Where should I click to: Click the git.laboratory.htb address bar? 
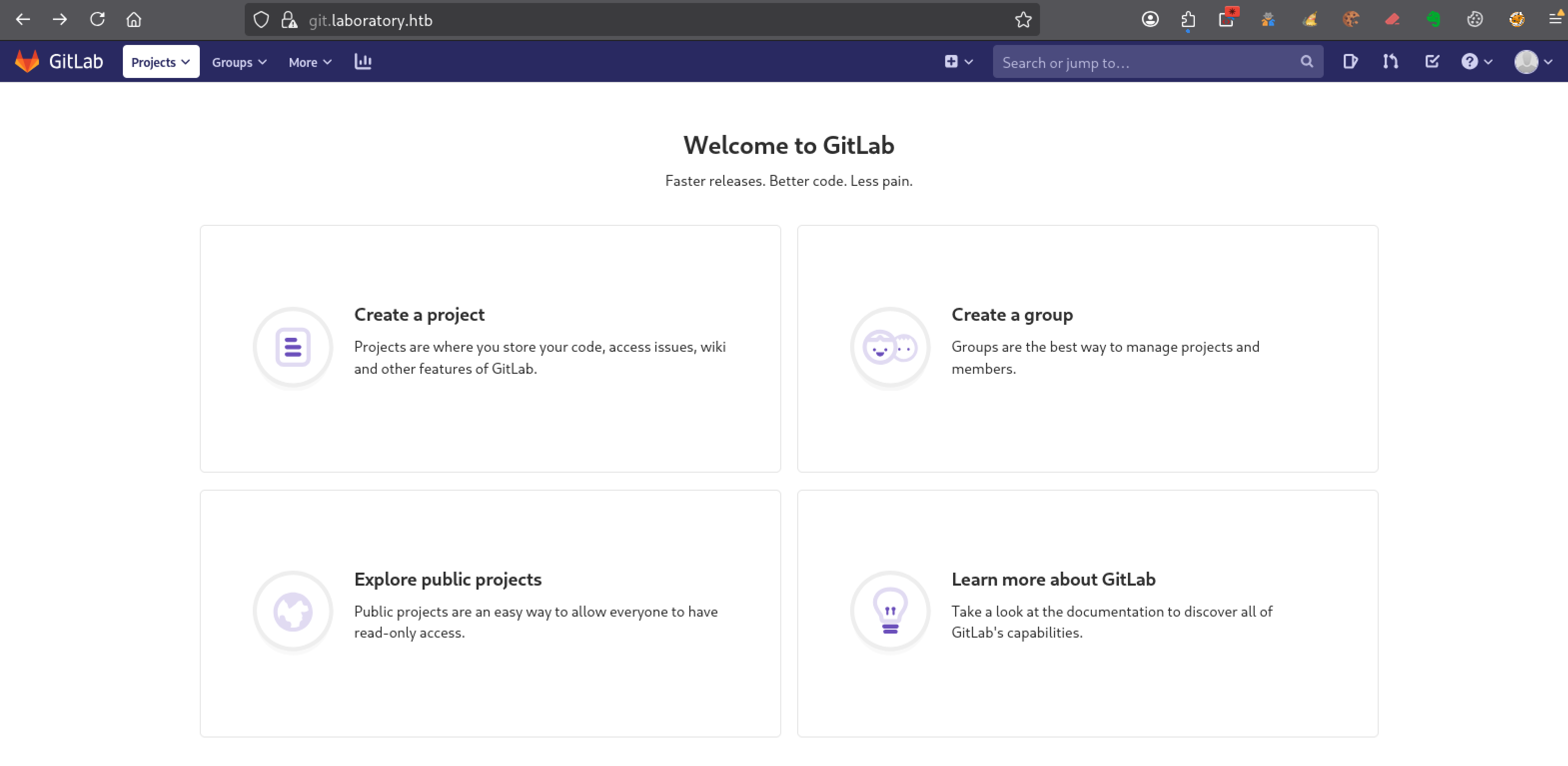coord(642,20)
